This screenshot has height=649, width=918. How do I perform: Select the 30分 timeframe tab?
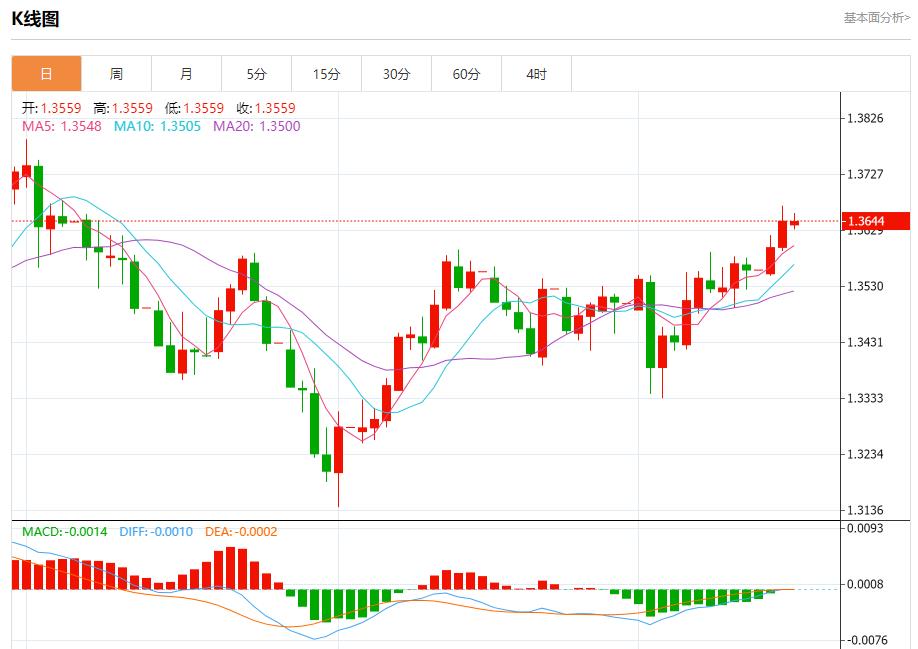click(x=397, y=73)
